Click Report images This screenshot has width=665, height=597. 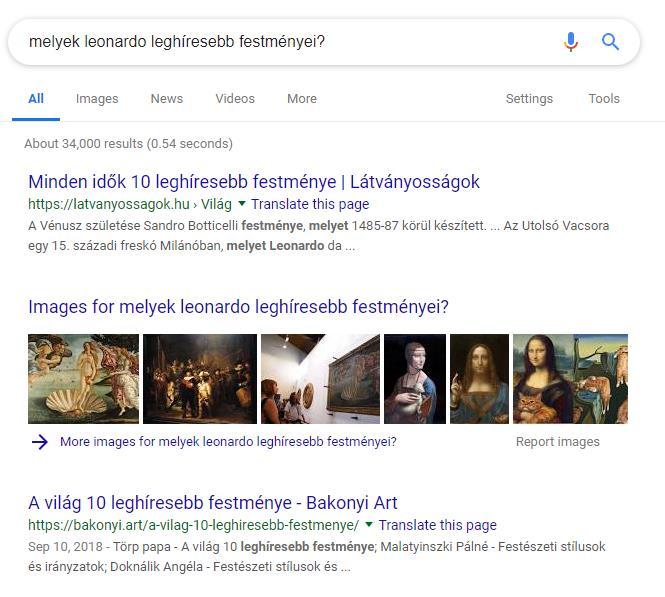click(558, 442)
